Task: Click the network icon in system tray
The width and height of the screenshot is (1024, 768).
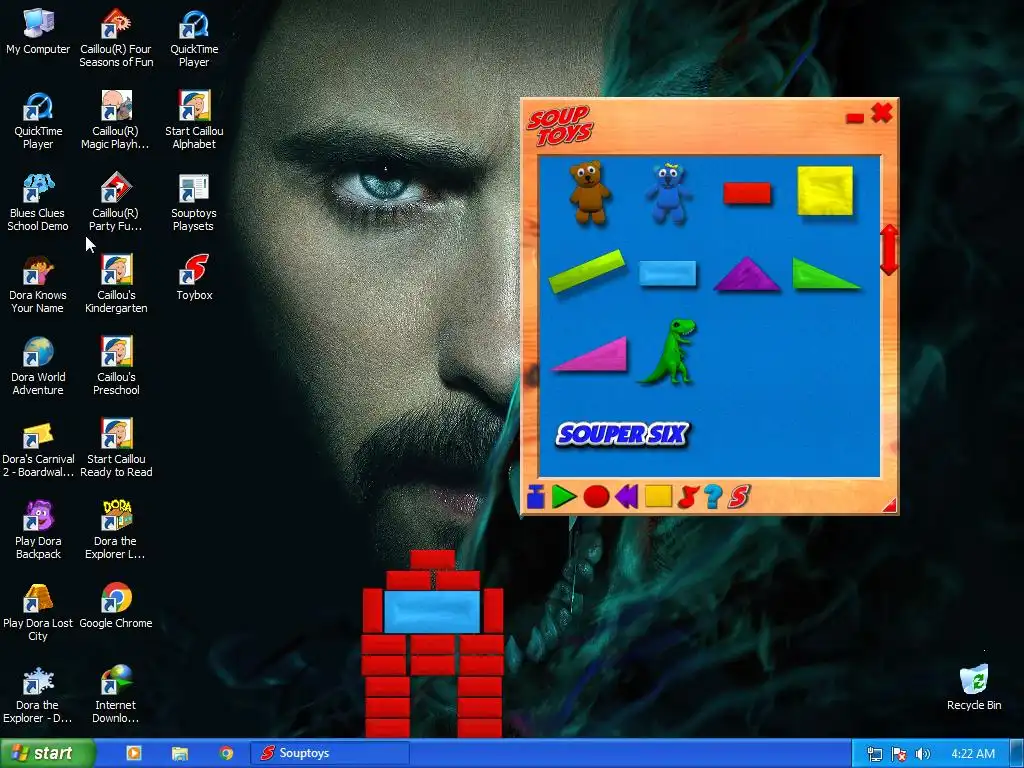Action: pyautogui.click(x=874, y=754)
